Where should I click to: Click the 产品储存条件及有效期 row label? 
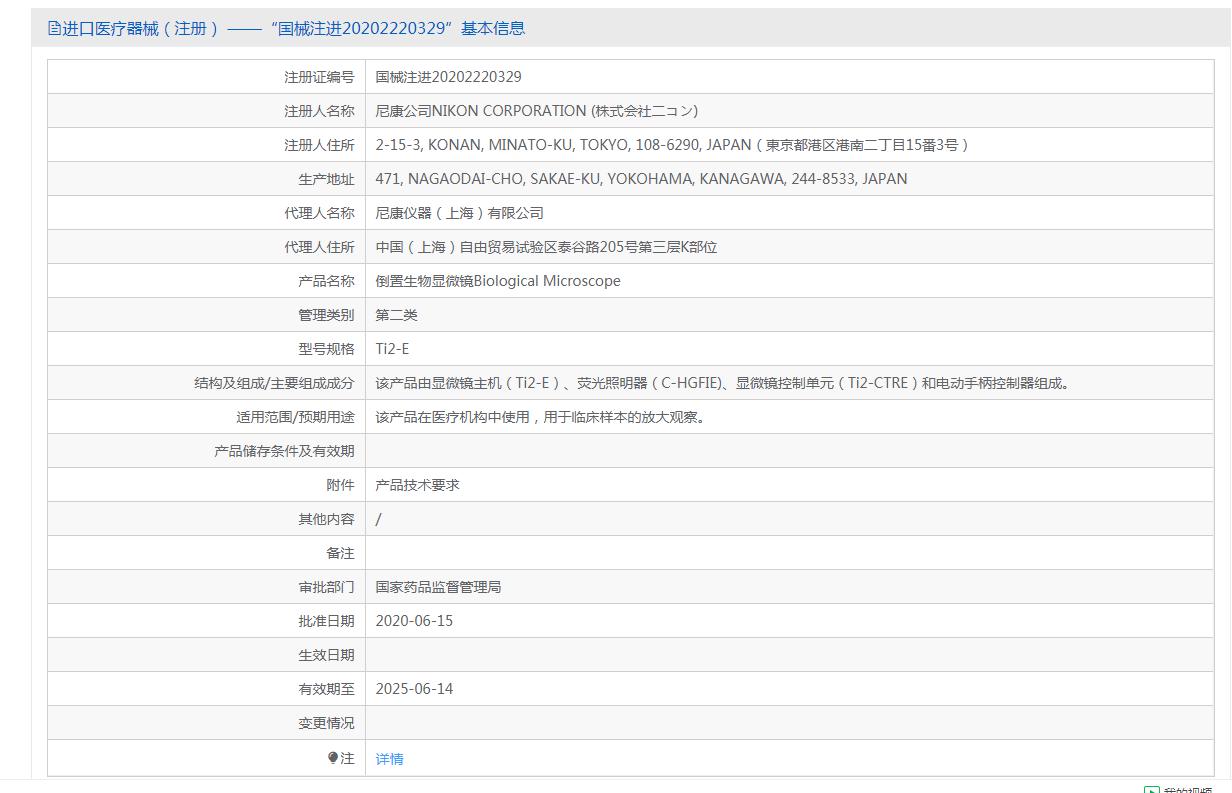point(285,451)
